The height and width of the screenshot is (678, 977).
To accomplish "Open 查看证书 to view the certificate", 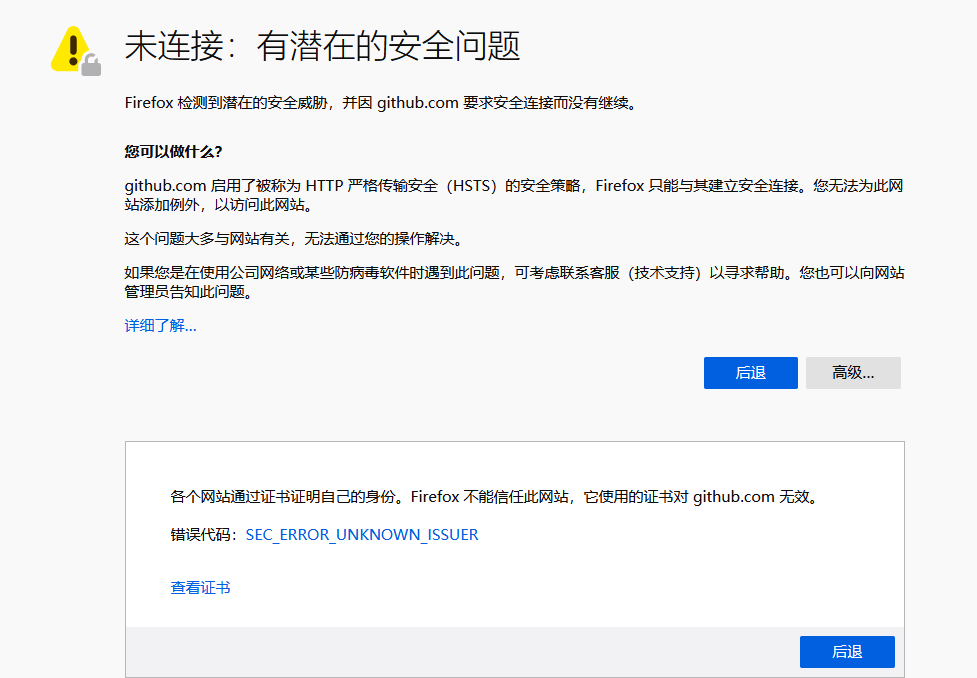I will [x=200, y=587].
